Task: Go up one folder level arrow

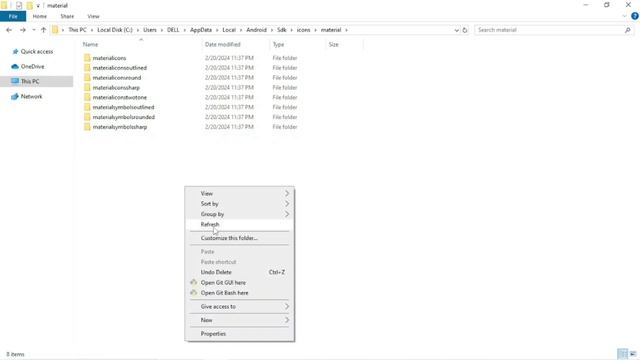Action: point(43,30)
